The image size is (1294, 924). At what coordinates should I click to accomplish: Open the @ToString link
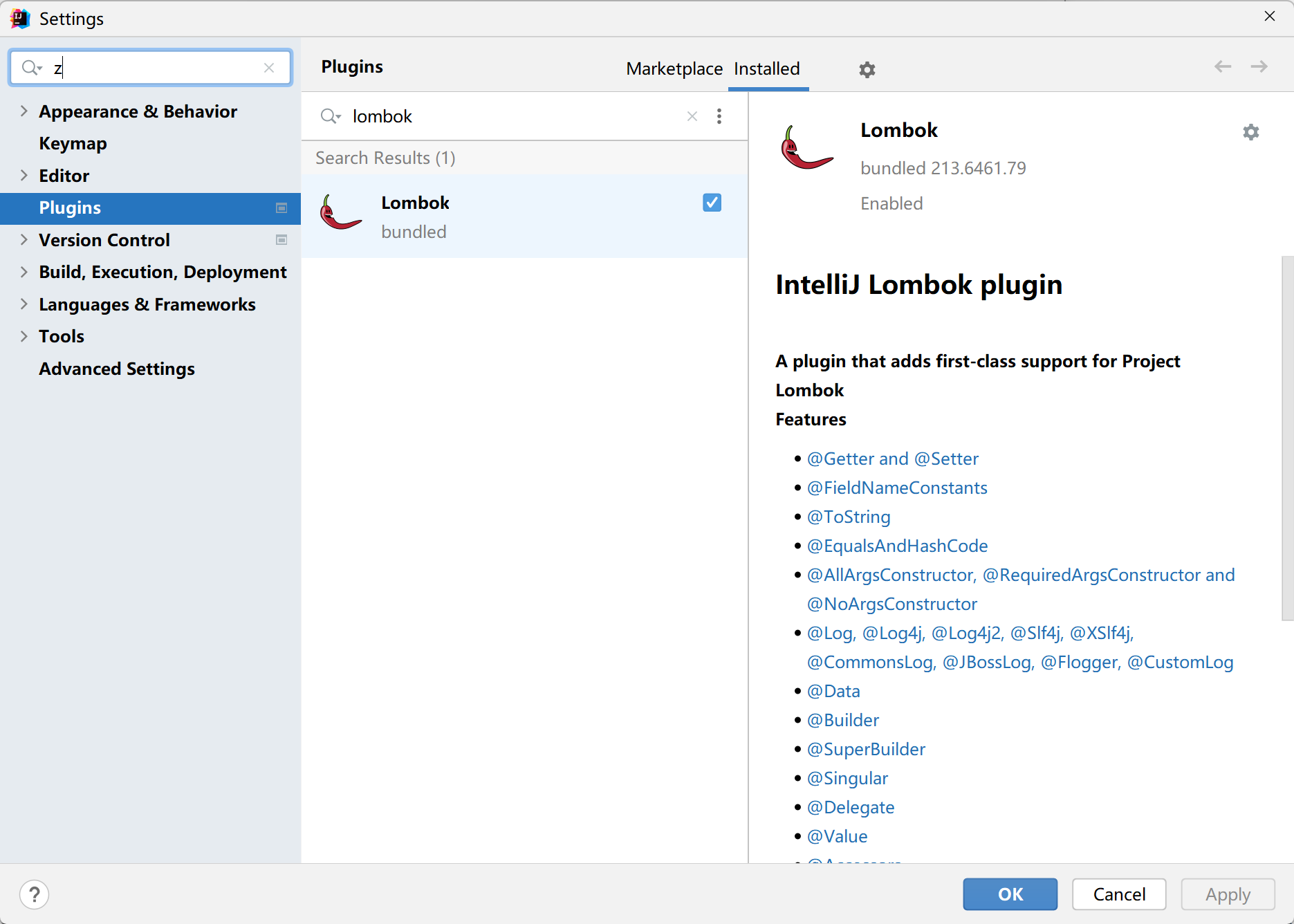pyautogui.click(x=849, y=517)
